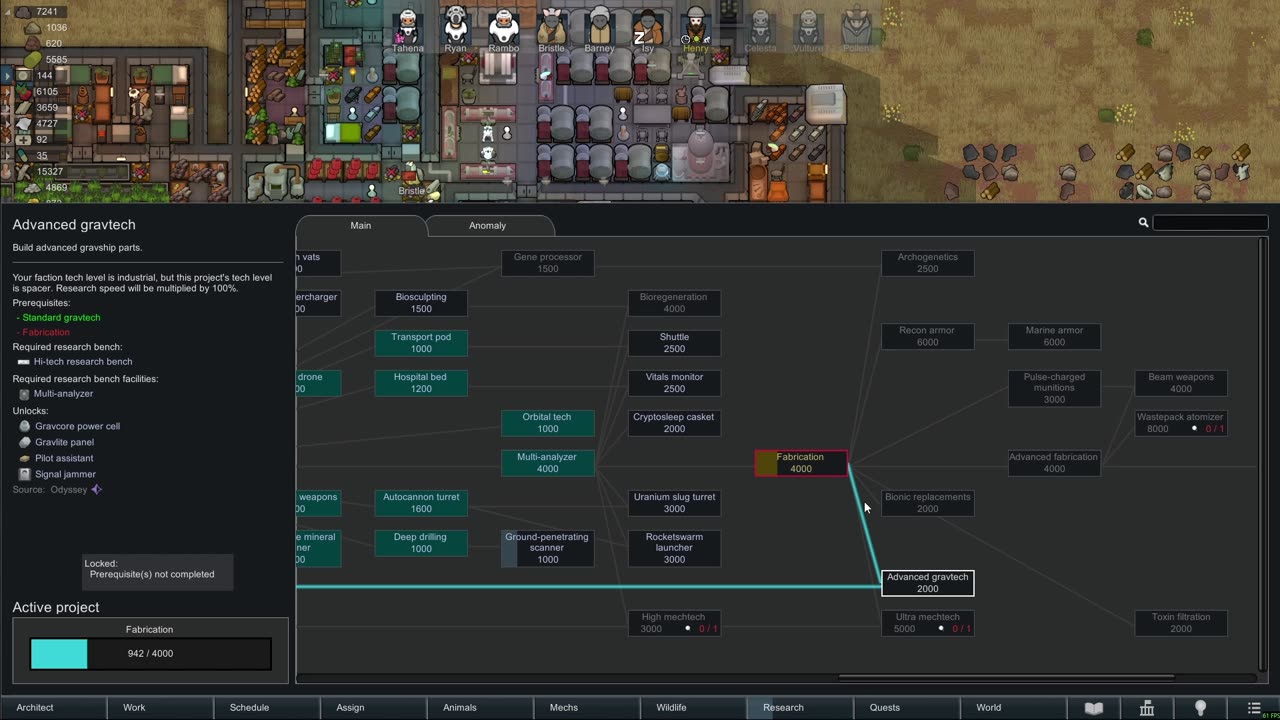Click the Odyssey expansion source icon
1280x720 pixels.
[97, 490]
